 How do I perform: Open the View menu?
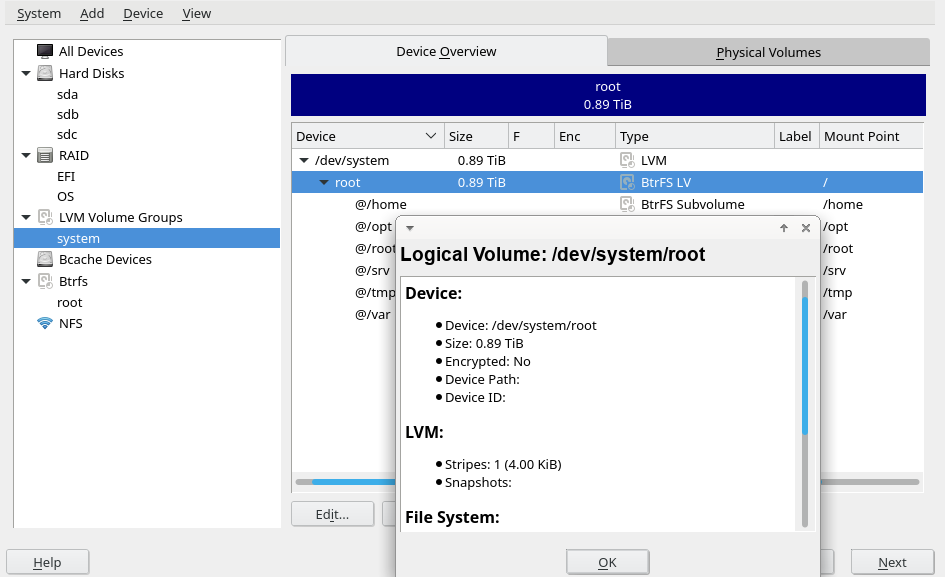coord(196,14)
